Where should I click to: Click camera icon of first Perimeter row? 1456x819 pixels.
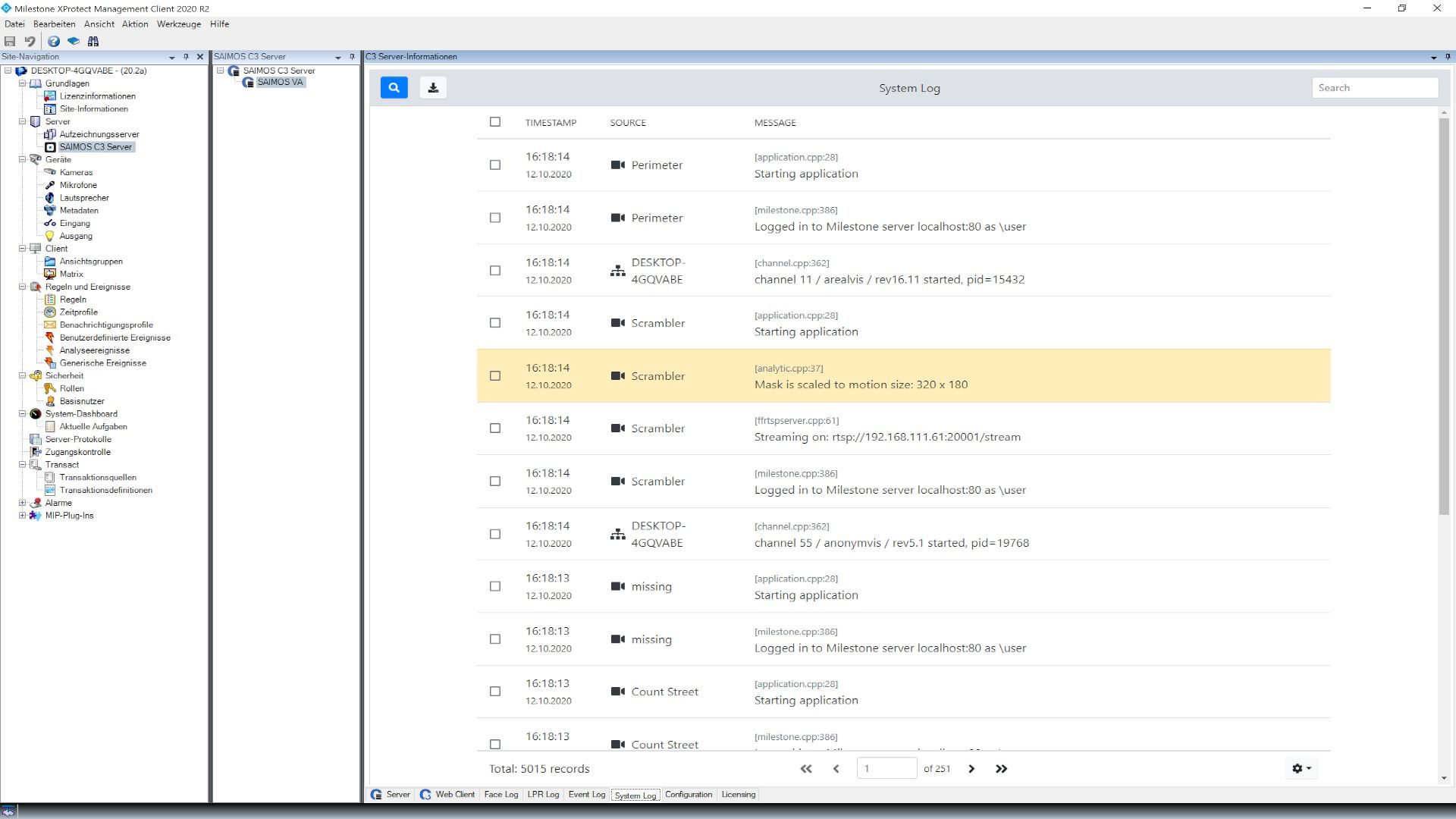(x=618, y=165)
